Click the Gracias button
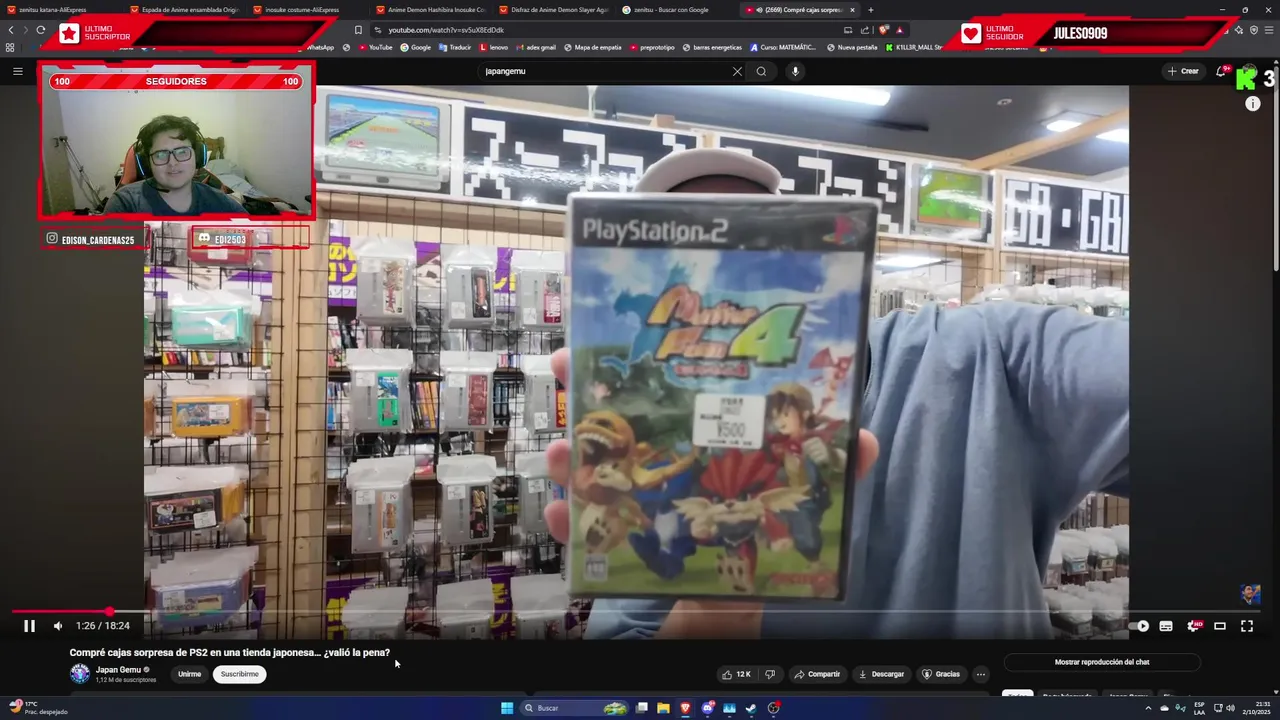The width and height of the screenshot is (1280, 720). [940, 674]
